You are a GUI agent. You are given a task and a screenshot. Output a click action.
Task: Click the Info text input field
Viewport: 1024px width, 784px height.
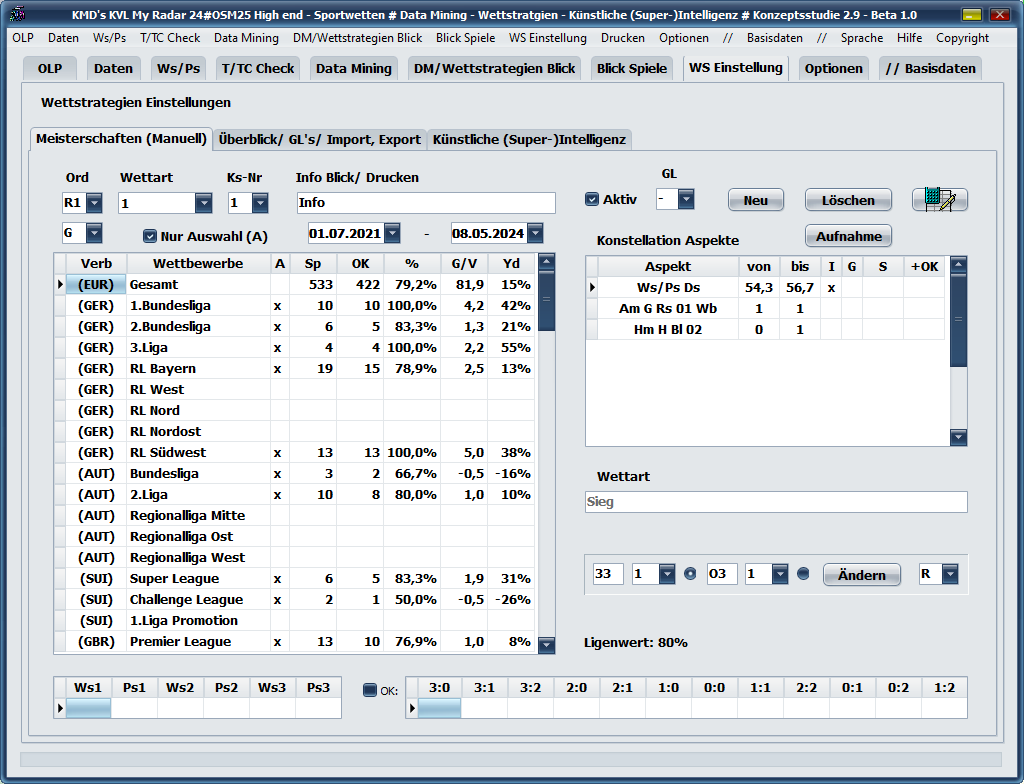pos(425,203)
